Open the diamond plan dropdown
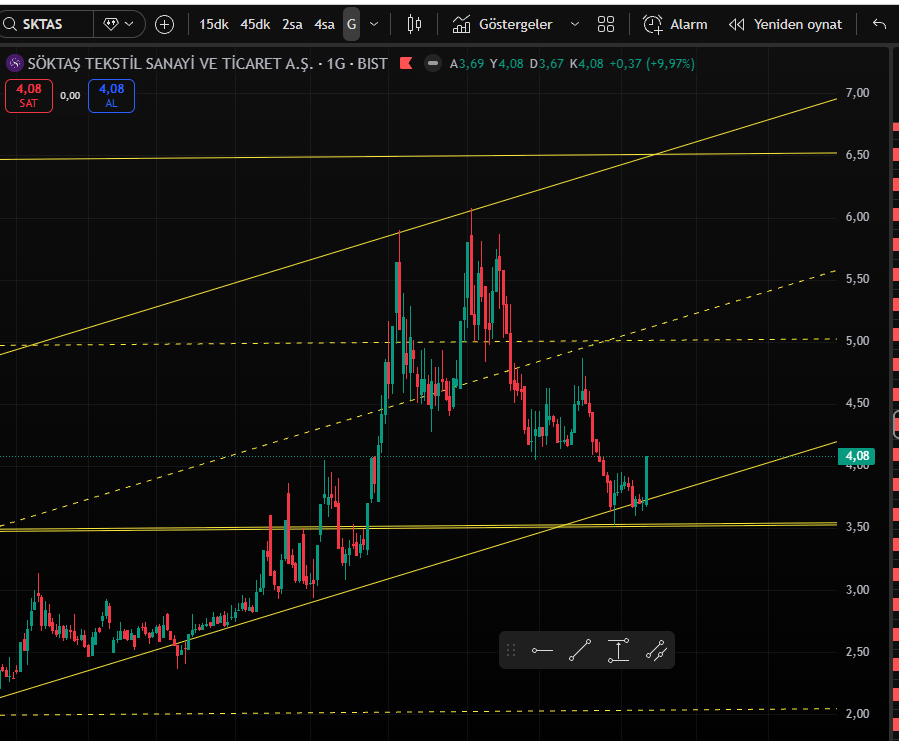The image size is (899, 741). tap(119, 24)
